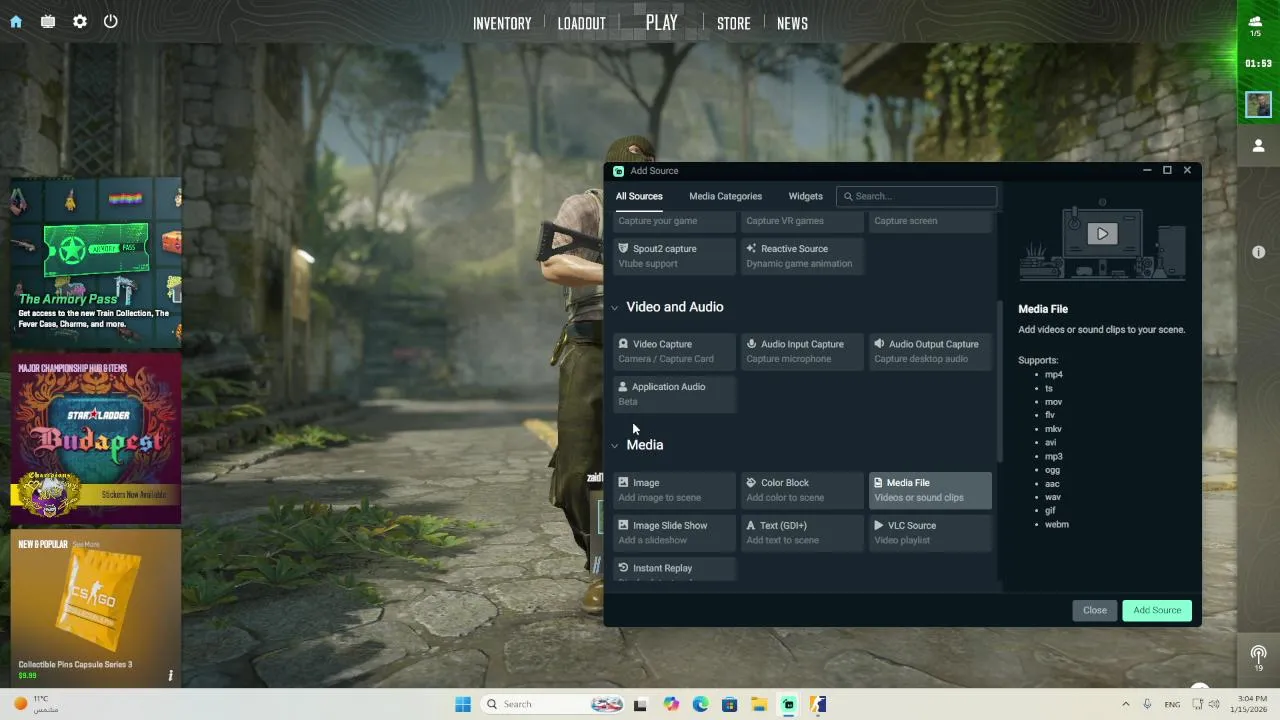Click the taskbar Search box
This screenshot has height=720, width=1280.
(554, 704)
